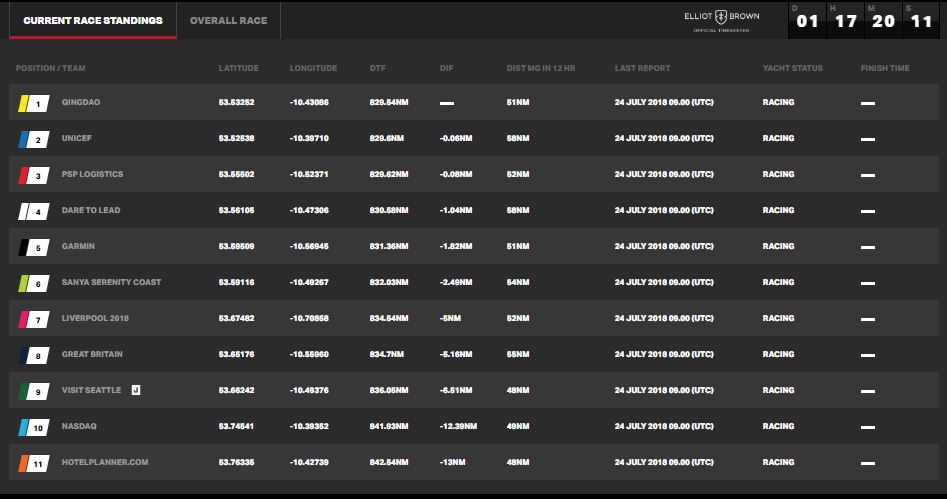Screen dimensions: 947x499
Task: Click the countdown days value 01
Action: click(807, 22)
